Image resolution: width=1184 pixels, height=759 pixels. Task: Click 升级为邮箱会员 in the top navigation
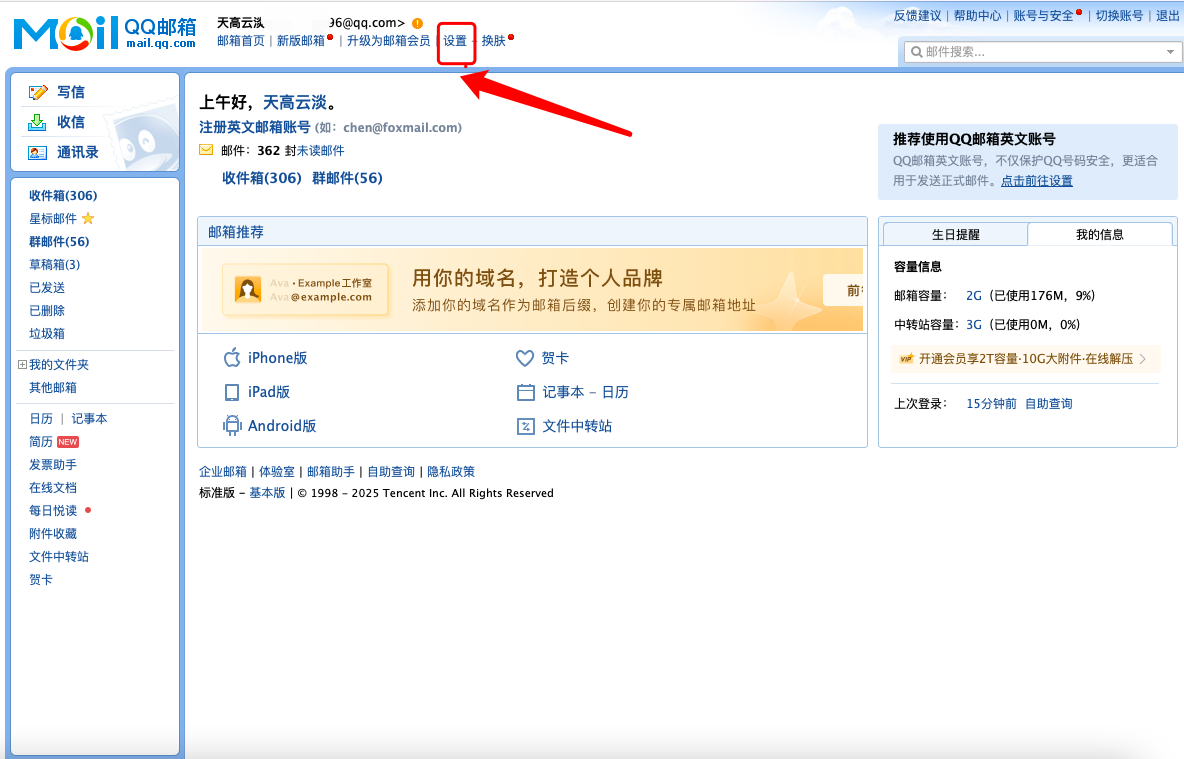click(x=388, y=41)
